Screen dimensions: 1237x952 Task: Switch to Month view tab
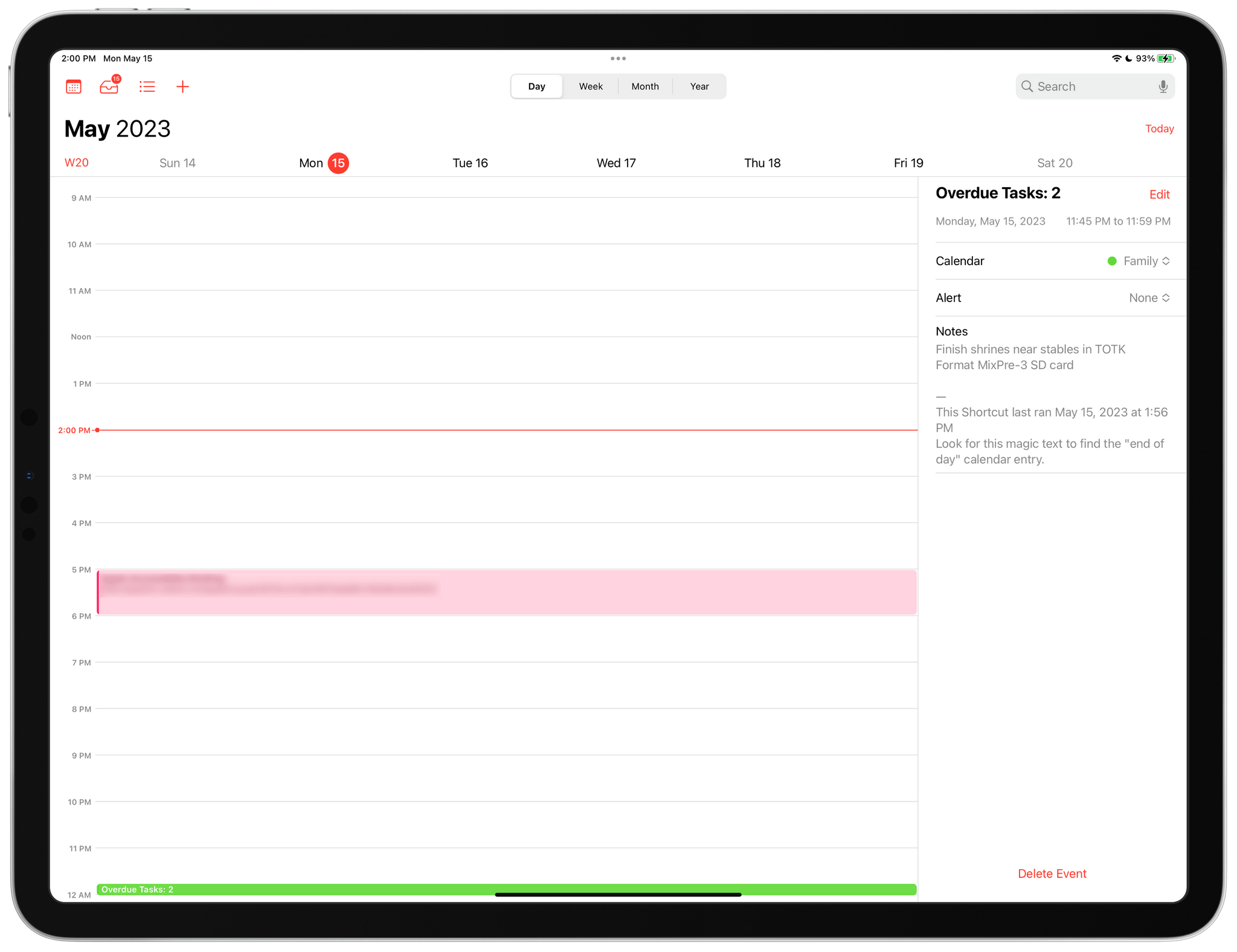pos(645,86)
